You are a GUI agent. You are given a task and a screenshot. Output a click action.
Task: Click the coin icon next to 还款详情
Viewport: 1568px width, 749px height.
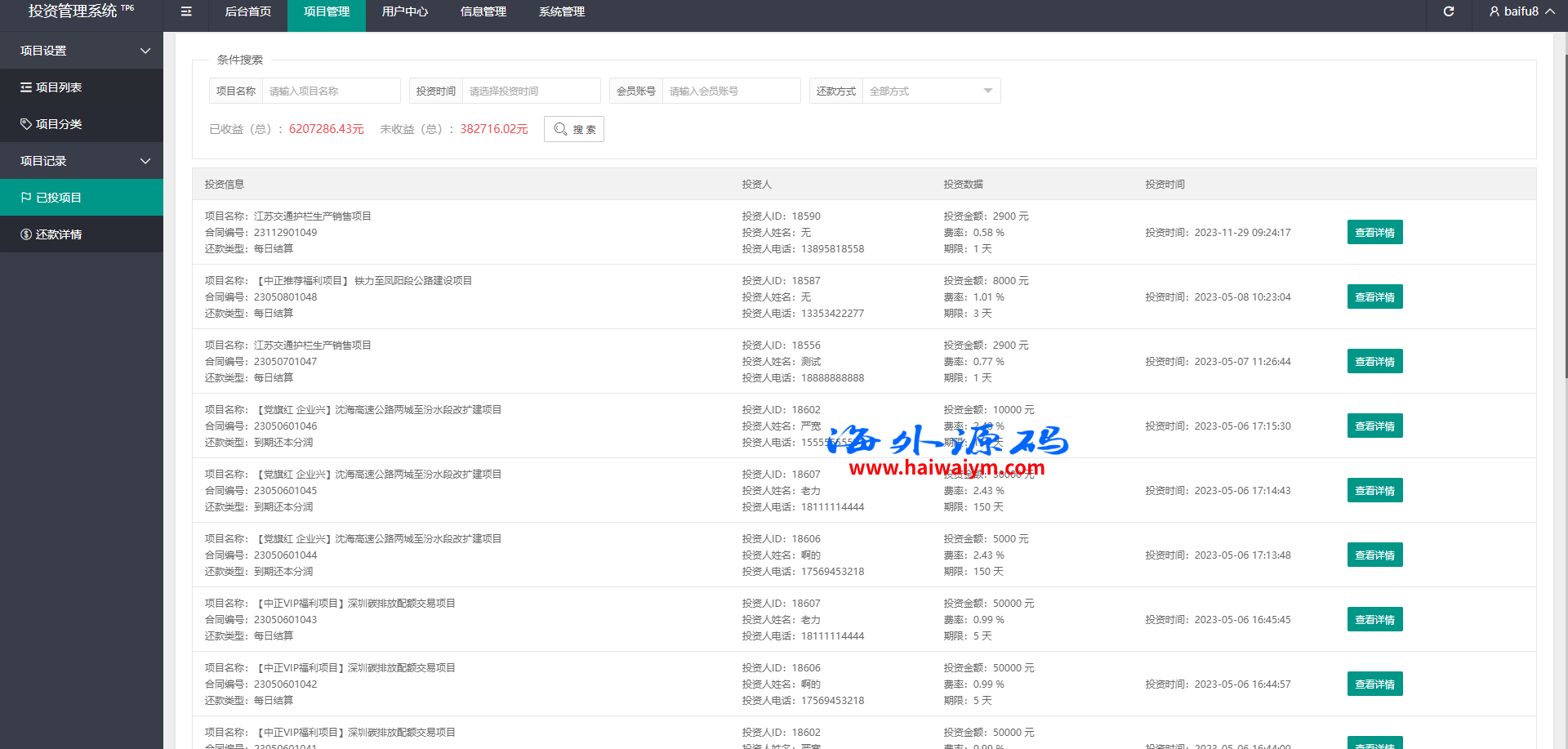[x=26, y=234]
